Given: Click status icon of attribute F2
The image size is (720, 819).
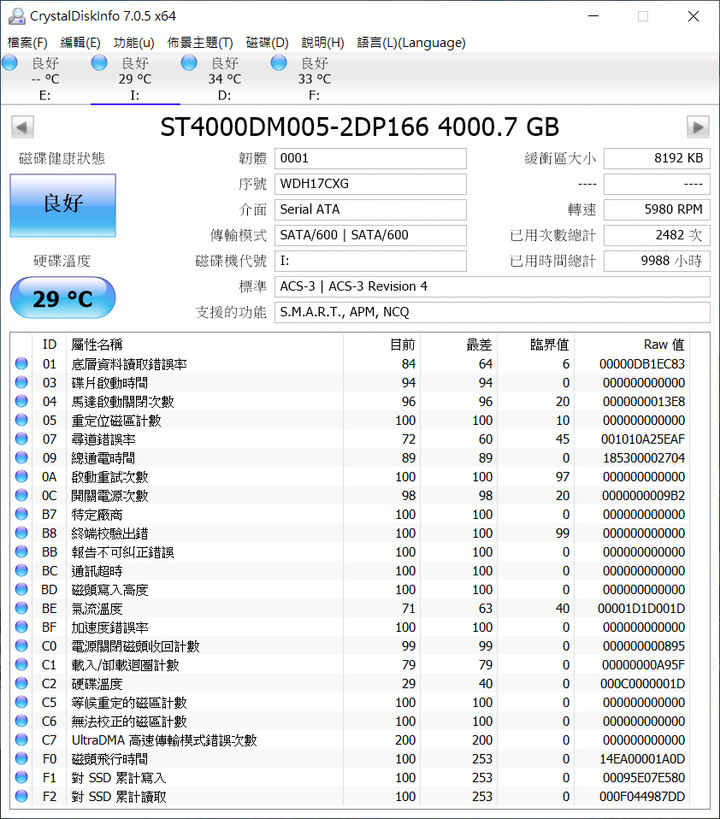Looking at the screenshot, I should coord(21,795).
